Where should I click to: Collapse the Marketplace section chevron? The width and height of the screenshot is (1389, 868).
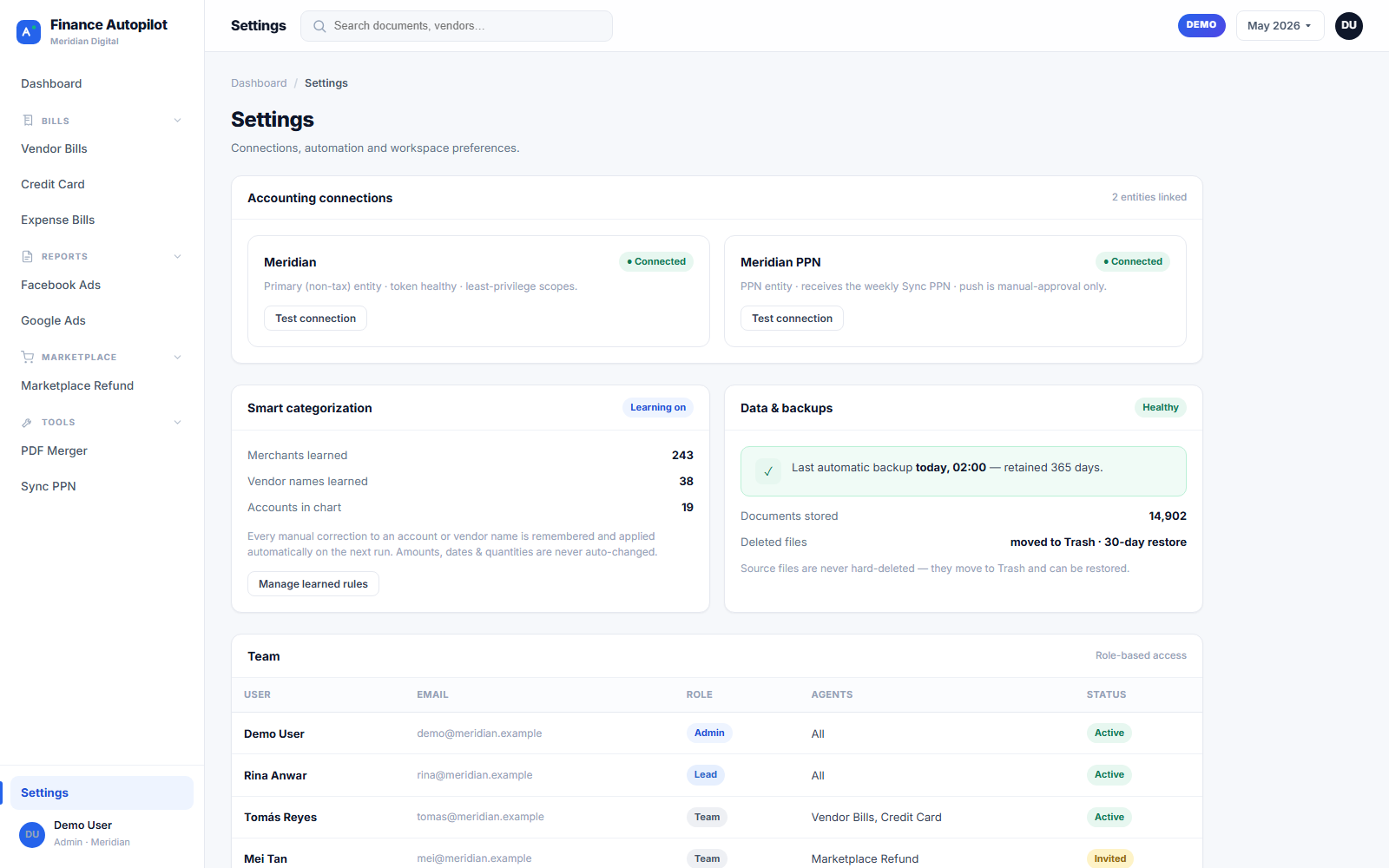point(177,357)
